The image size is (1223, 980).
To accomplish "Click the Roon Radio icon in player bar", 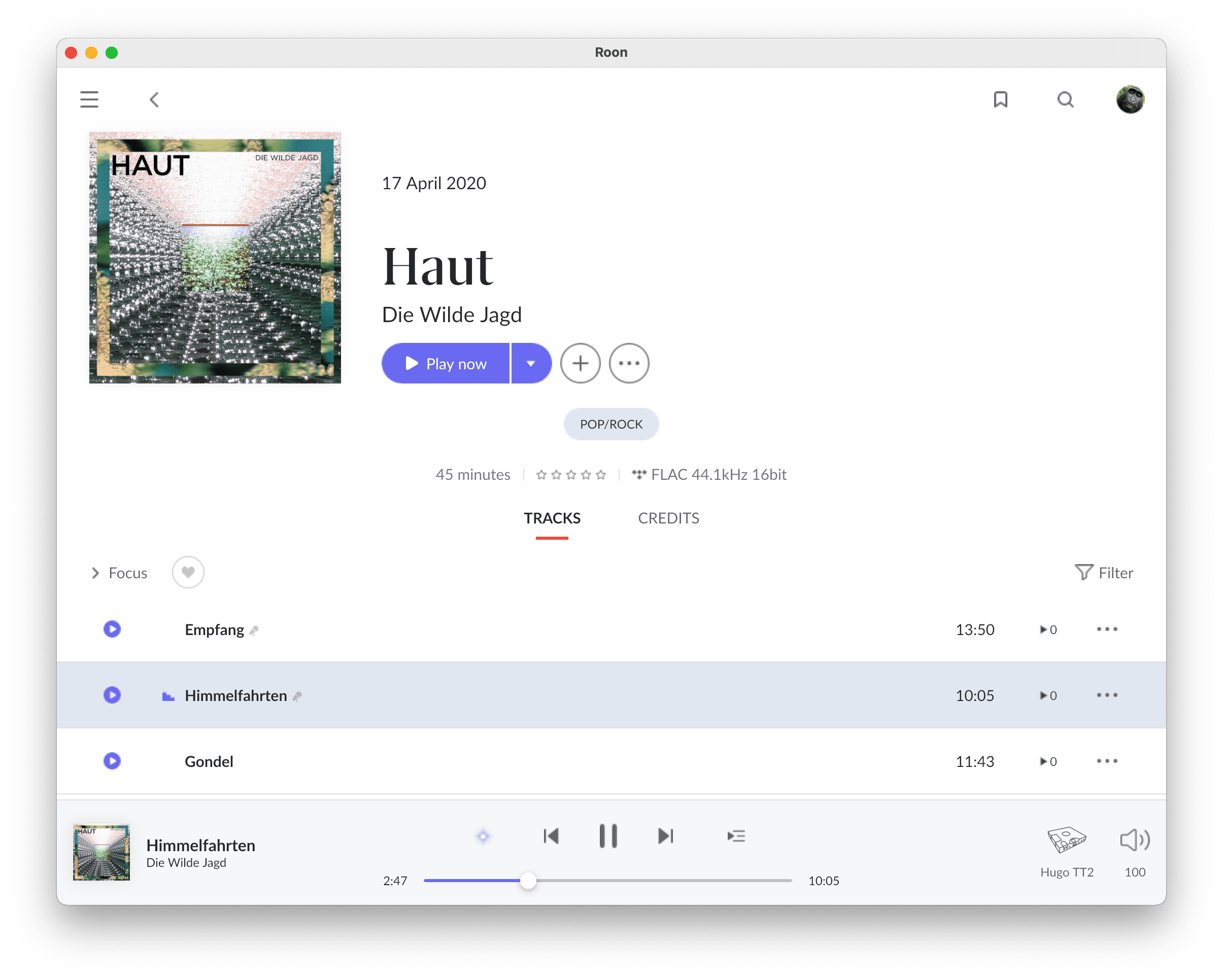I will (483, 836).
